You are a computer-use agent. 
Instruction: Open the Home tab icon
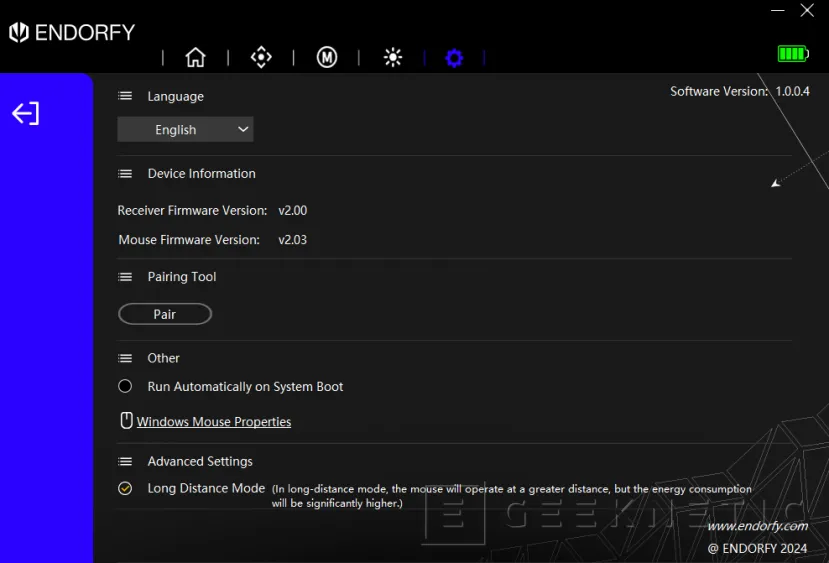pos(195,57)
